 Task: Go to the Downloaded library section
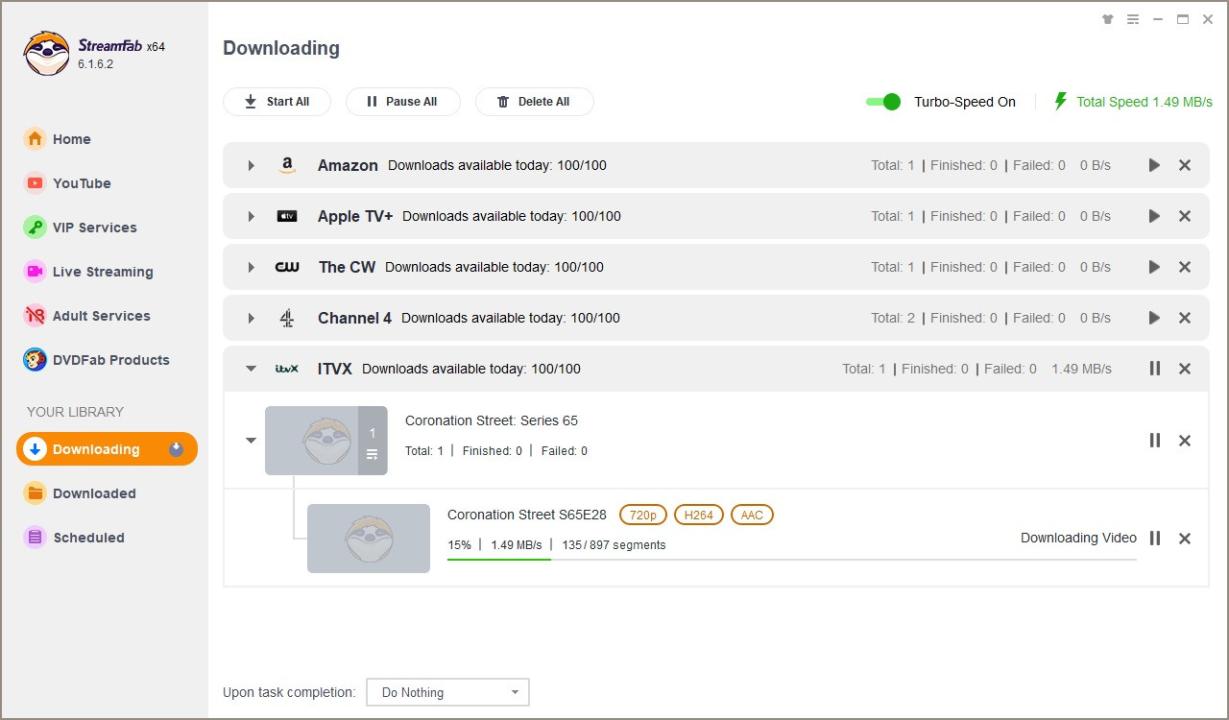click(x=94, y=493)
